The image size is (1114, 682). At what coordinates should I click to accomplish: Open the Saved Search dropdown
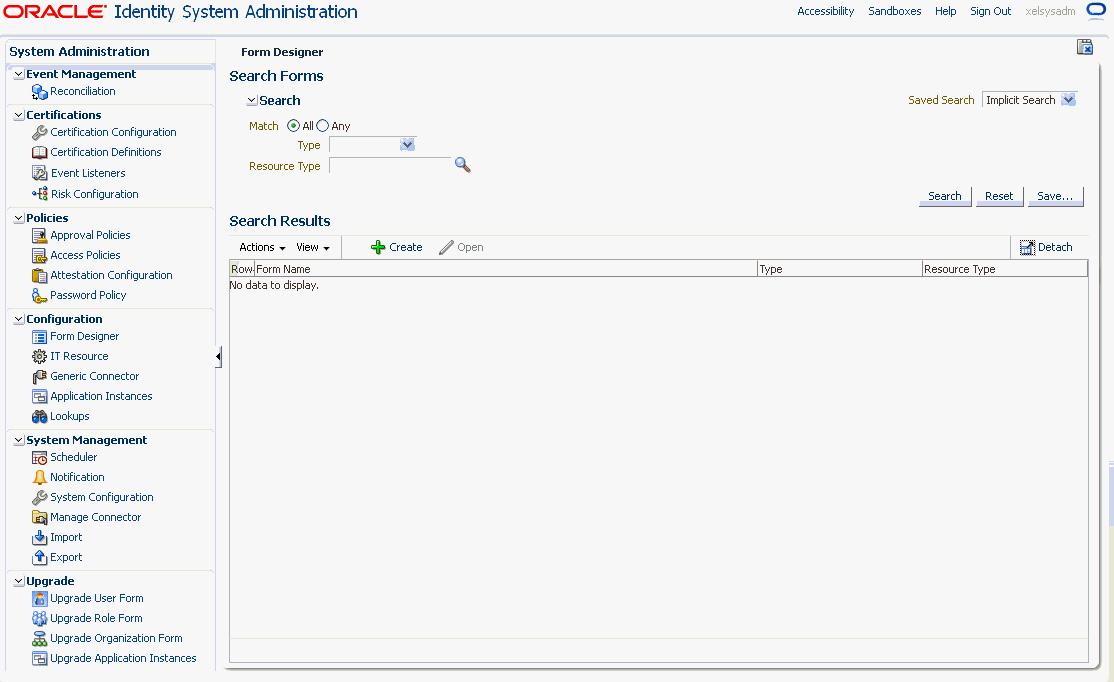(x=1069, y=100)
